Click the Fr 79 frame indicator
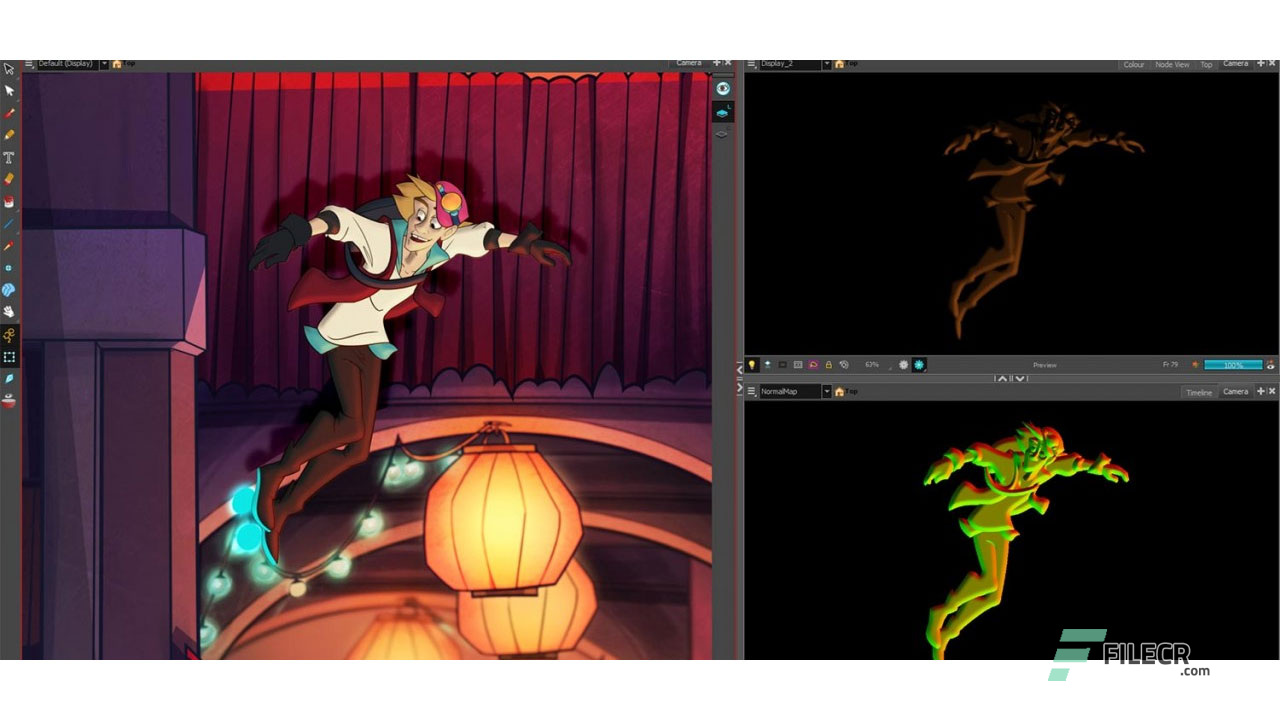Viewport: 1280px width, 720px height. click(1170, 365)
